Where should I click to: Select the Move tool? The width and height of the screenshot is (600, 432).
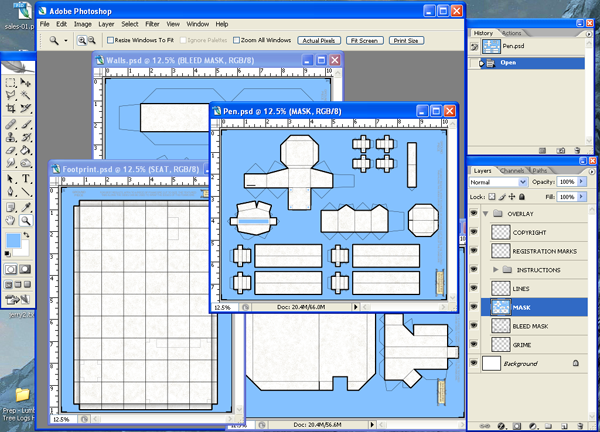pyautogui.click(x=25, y=82)
